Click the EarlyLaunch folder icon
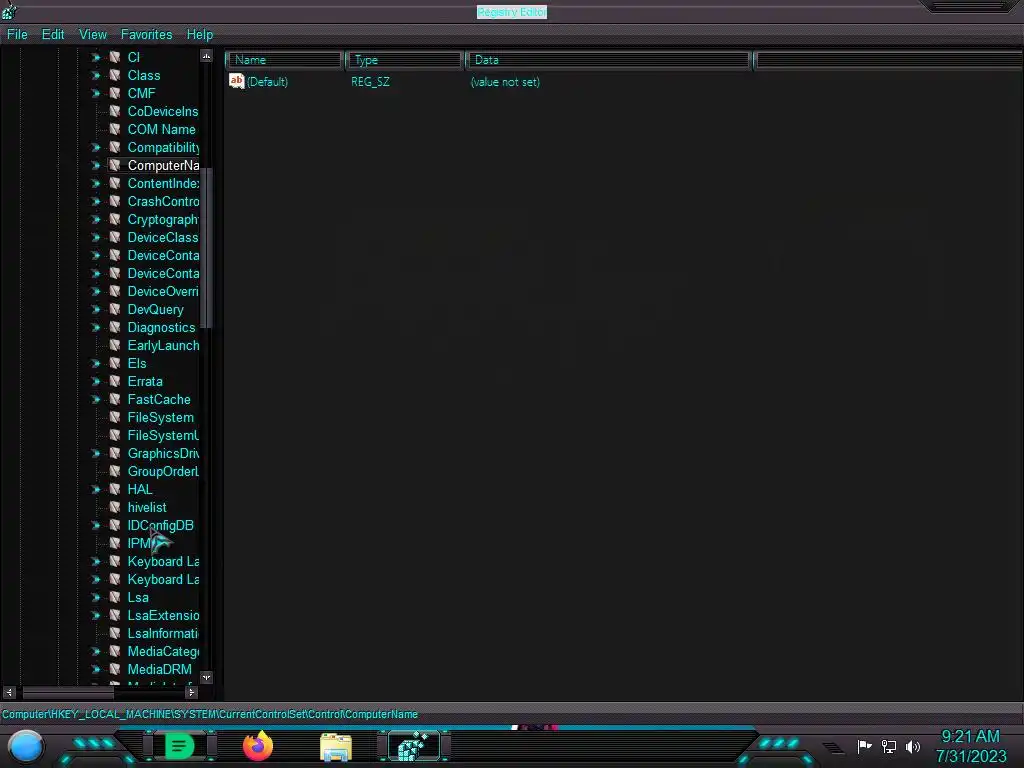The image size is (1024, 768). [x=115, y=345]
